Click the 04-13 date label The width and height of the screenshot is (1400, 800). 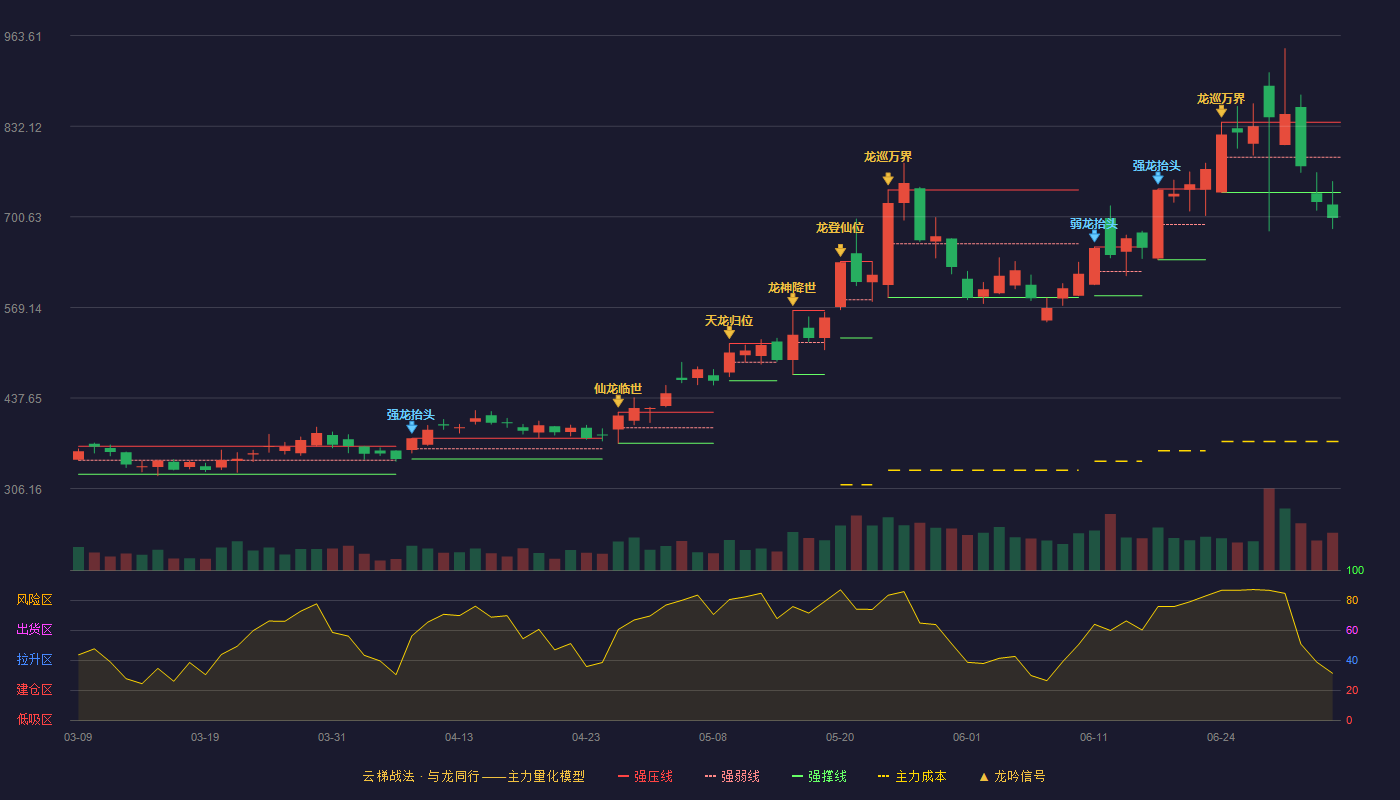point(459,737)
